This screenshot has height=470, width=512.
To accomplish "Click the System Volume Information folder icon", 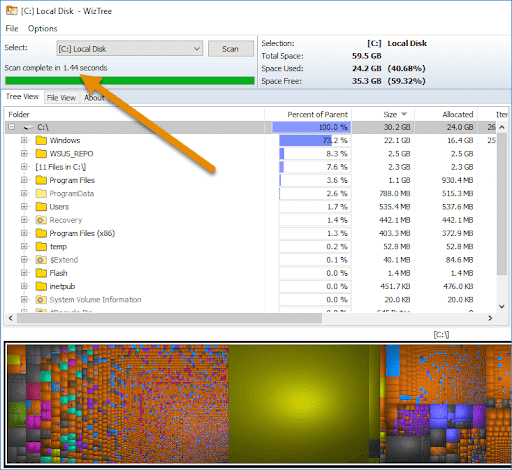I will point(41,300).
